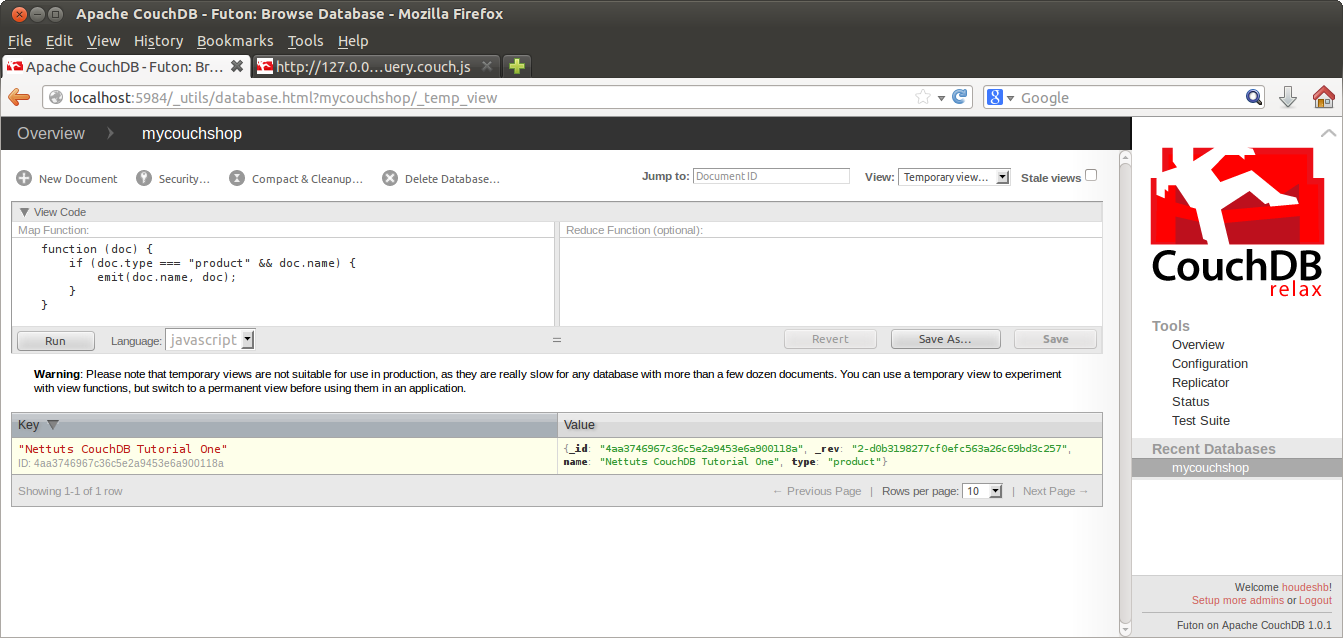The image size is (1343, 638).
Task: Open the Bookmarks menu
Action: (235, 41)
